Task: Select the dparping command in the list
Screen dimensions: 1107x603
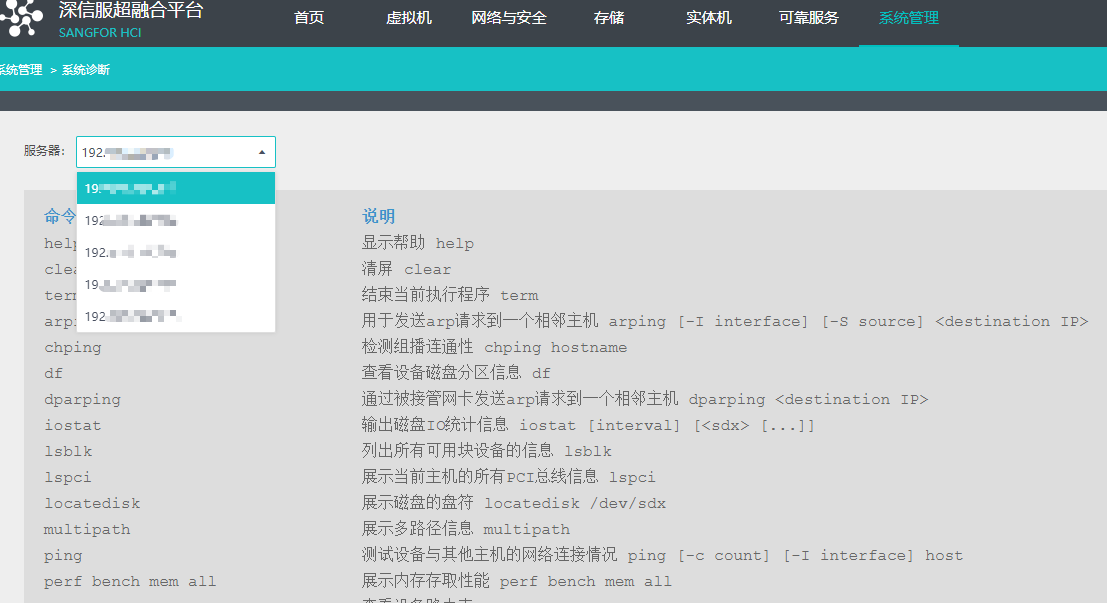Action: click(x=82, y=400)
